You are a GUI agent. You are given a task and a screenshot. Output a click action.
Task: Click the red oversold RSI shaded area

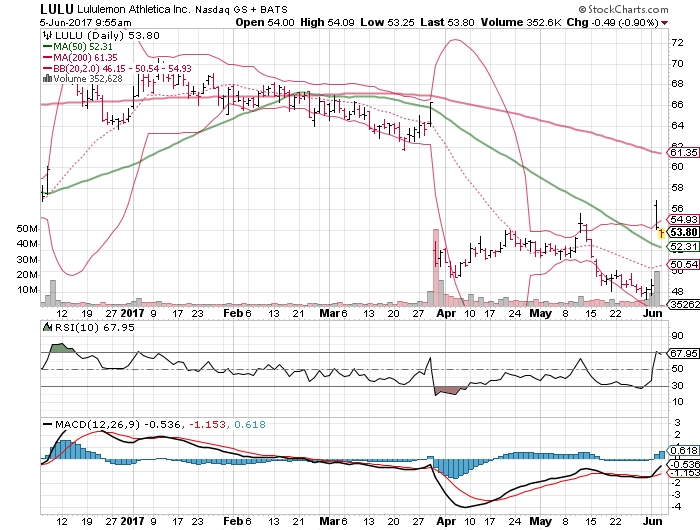[449, 391]
